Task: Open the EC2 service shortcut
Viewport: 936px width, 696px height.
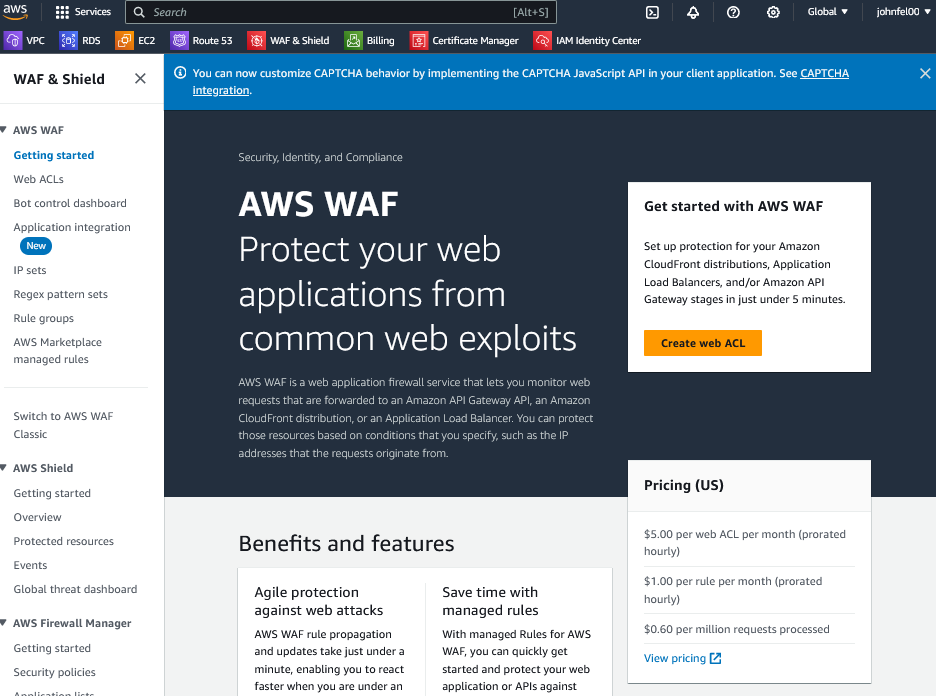Action: point(136,41)
